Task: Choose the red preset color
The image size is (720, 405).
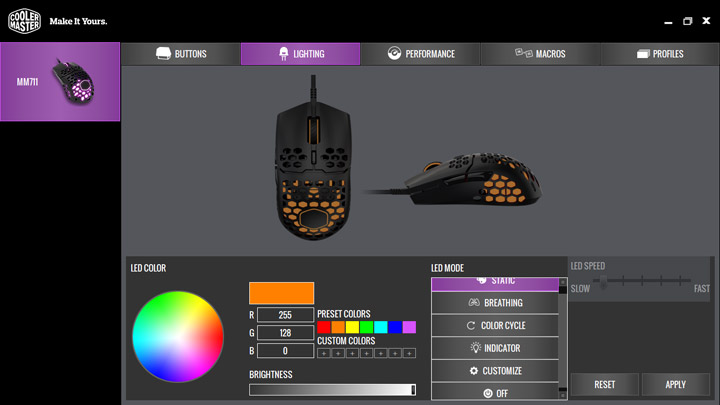Action: click(x=324, y=327)
